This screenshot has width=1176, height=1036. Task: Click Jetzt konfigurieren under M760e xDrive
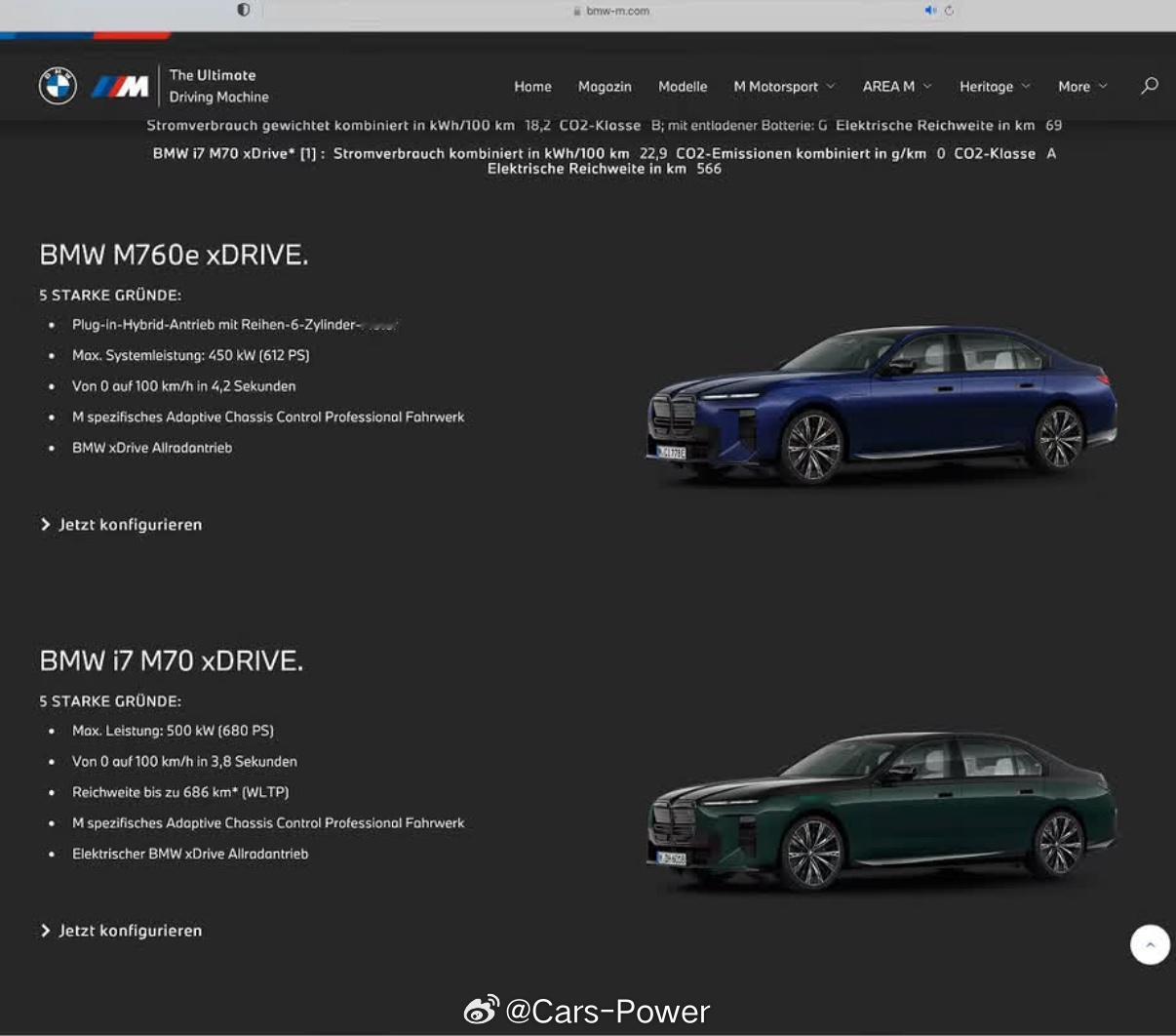point(121,525)
